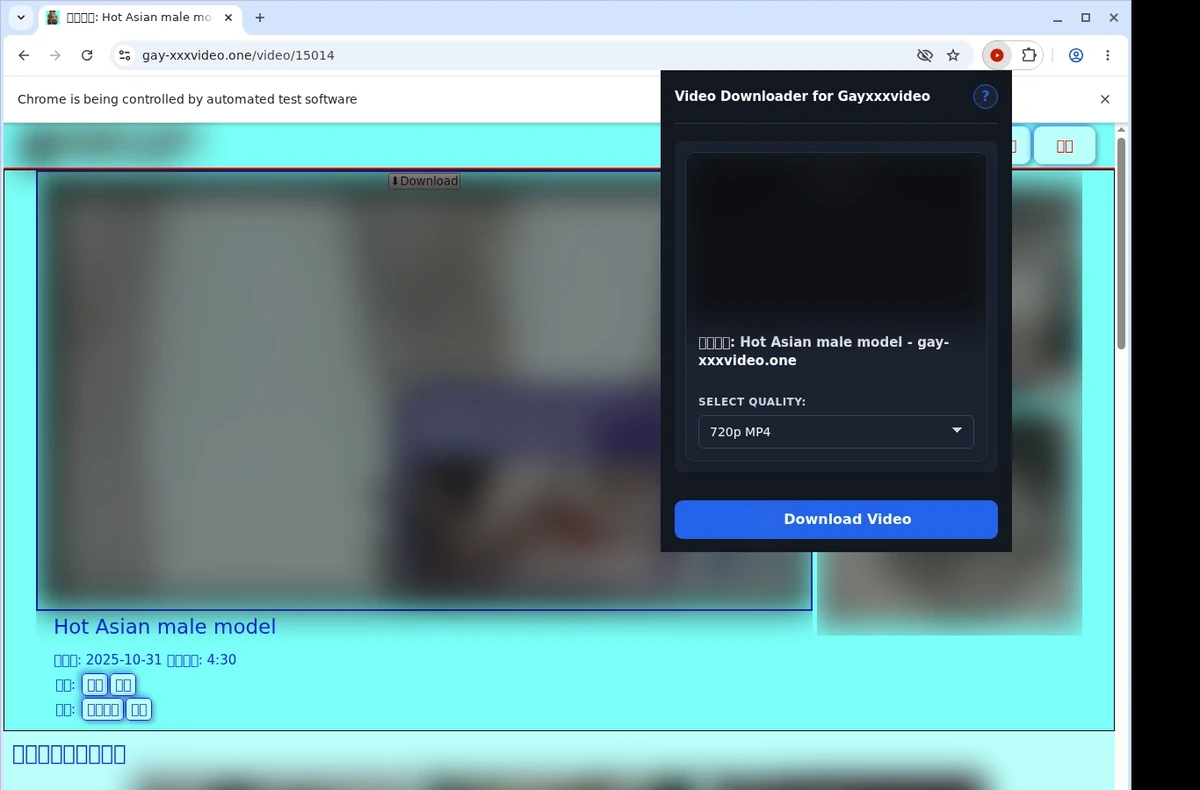The image size is (1200, 790).
Task: Select the Hot Asian male model browser tab
Action: click(x=139, y=18)
